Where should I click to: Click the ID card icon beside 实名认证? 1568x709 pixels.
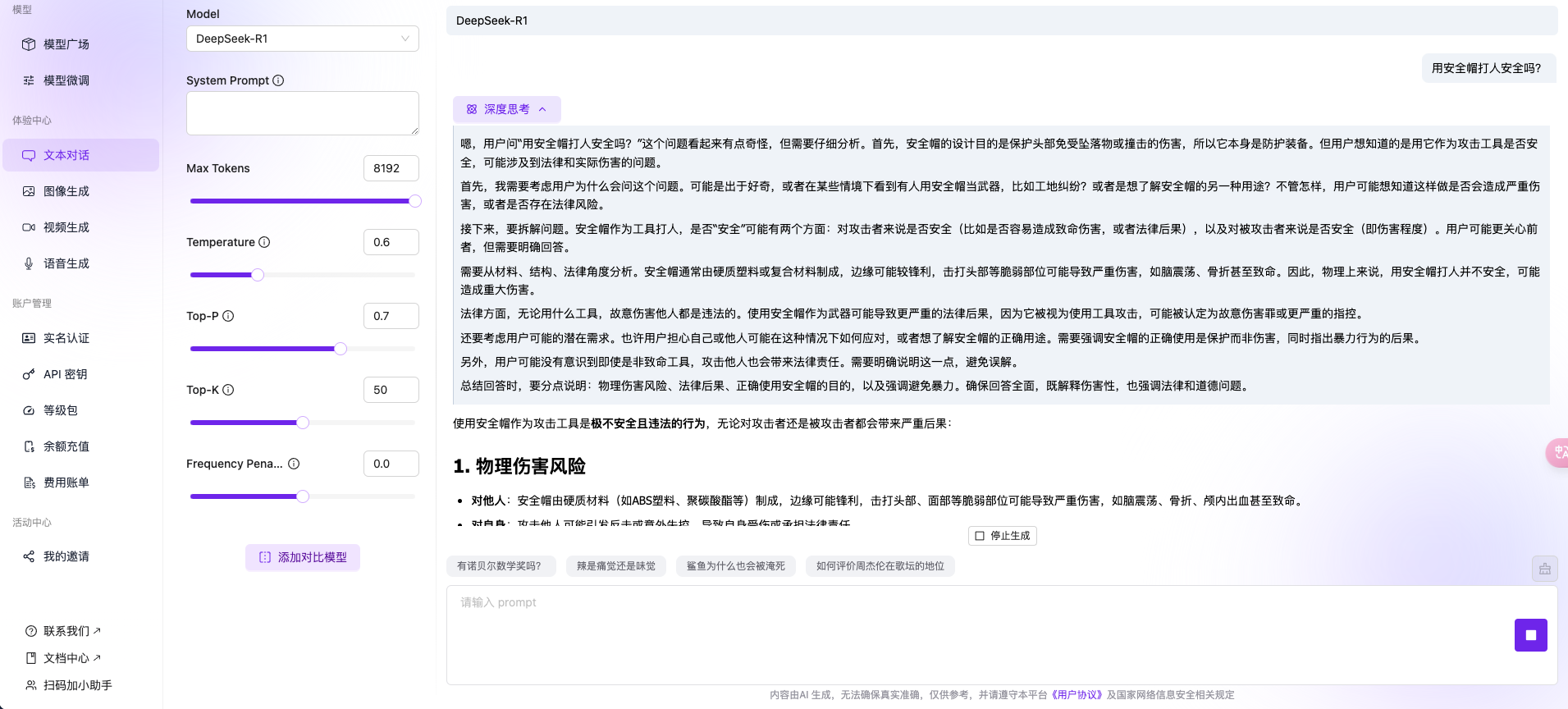[29, 338]
